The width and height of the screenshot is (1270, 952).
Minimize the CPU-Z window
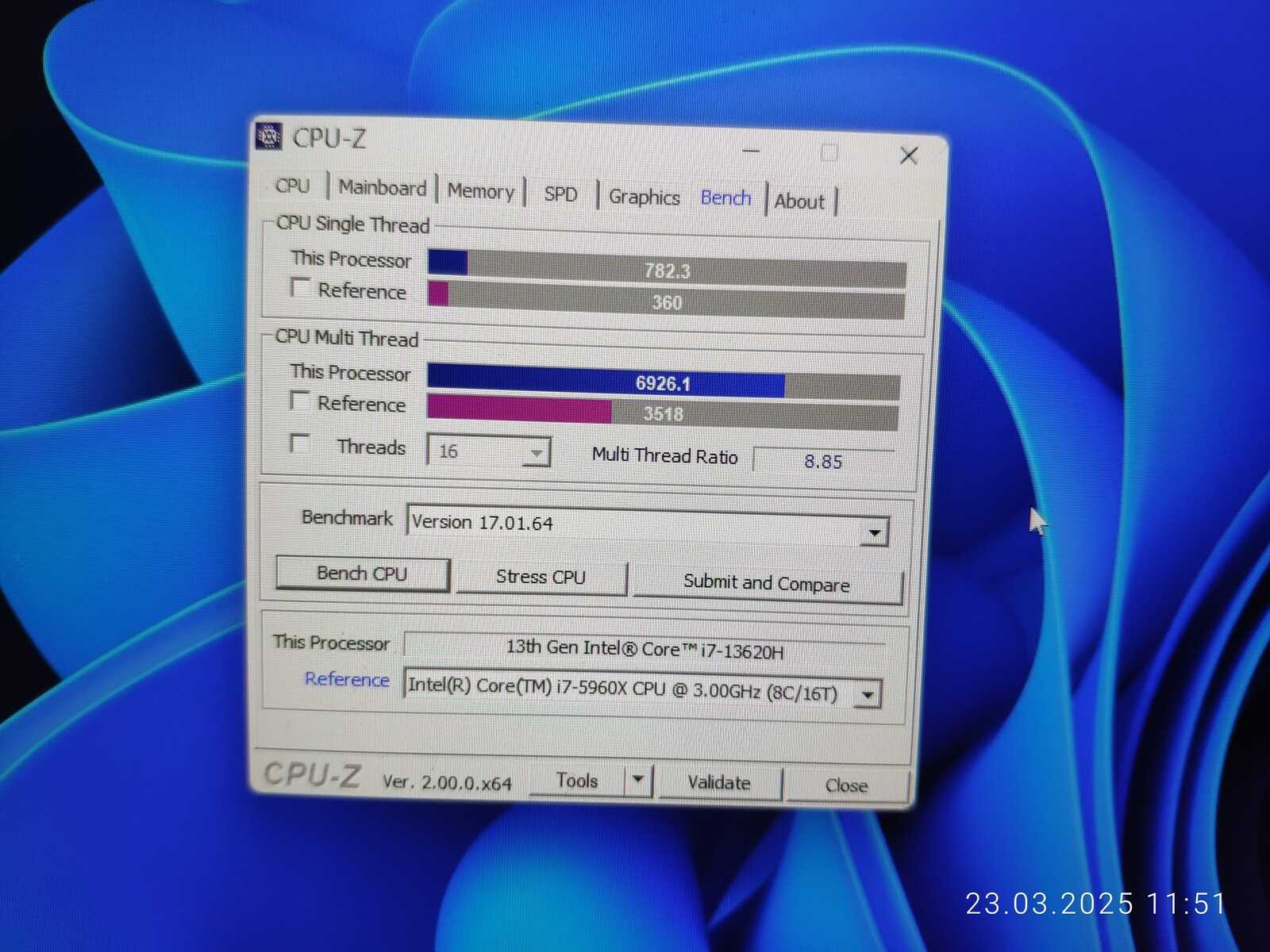(x=751, y=150)
